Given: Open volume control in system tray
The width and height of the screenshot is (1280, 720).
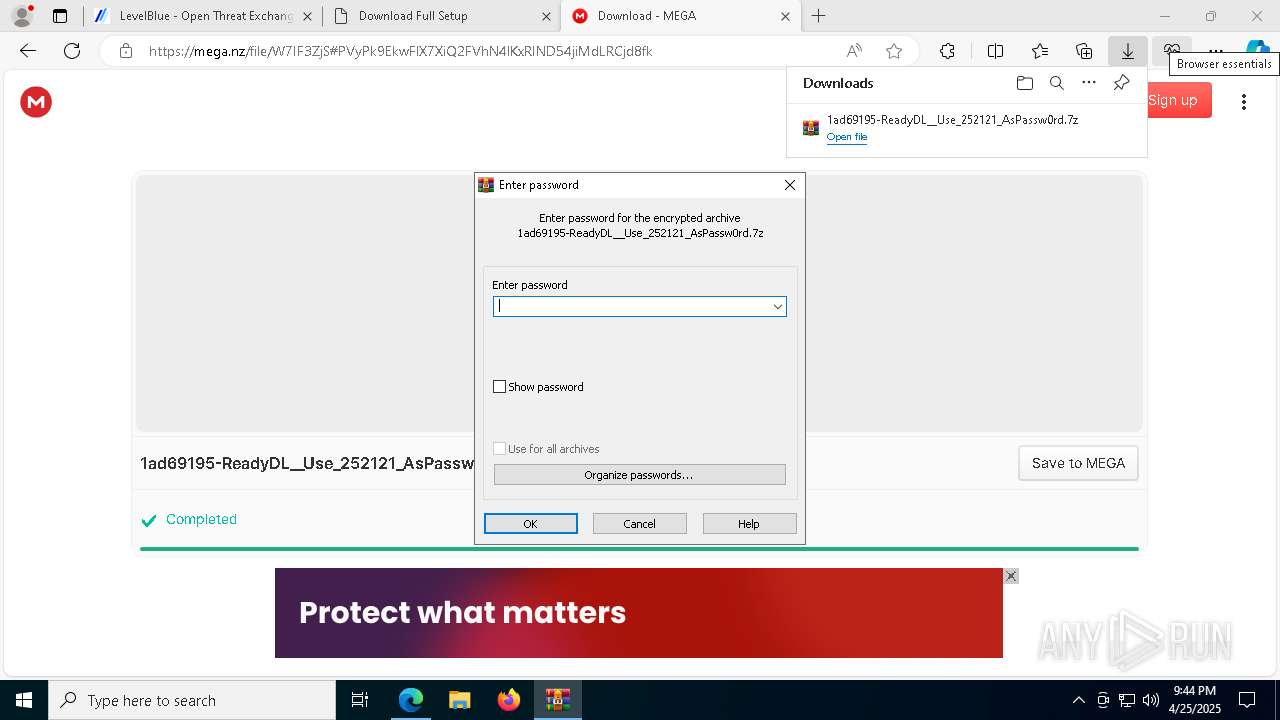Looking at the screenshot, I should 1151,700.
